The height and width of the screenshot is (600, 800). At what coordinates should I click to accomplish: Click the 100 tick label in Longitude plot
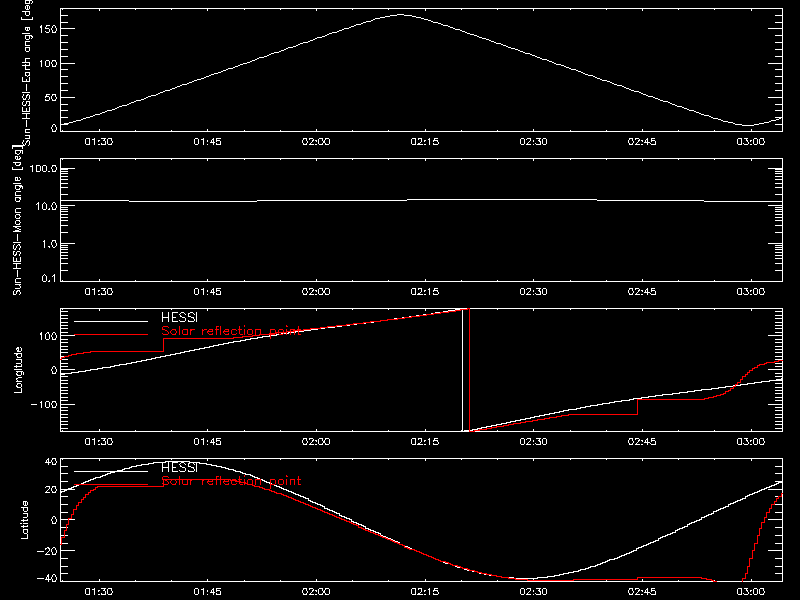[x=48, y=336]
